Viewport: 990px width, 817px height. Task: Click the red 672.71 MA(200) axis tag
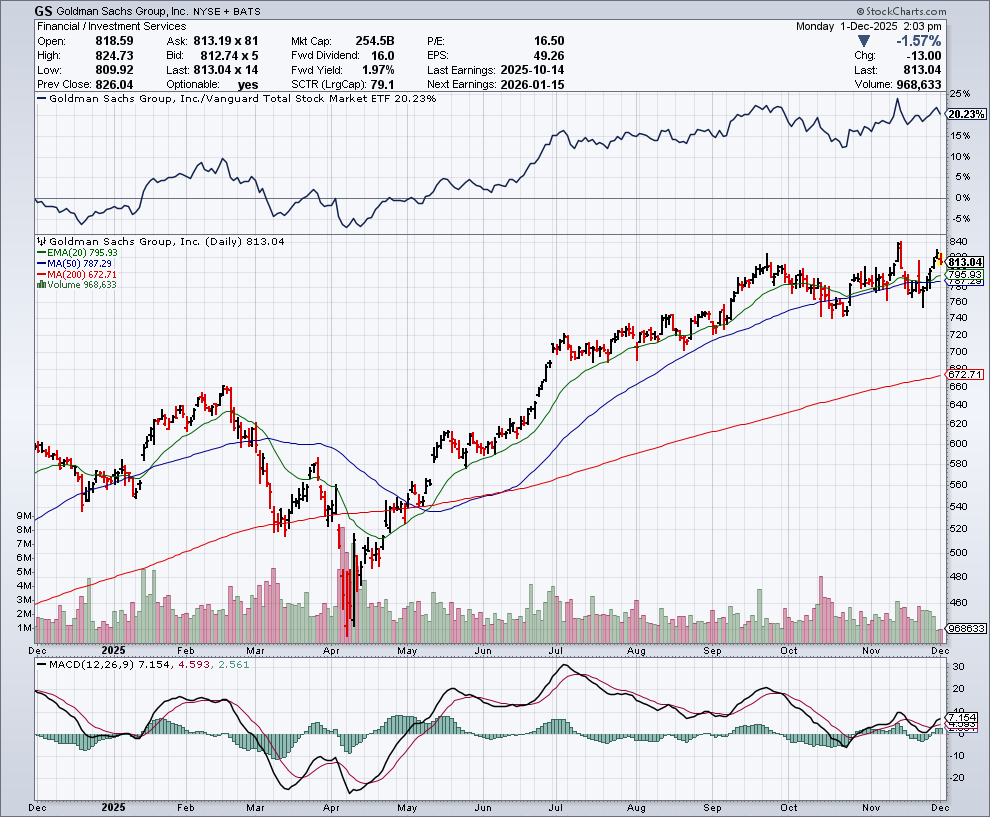click(967, 374)
